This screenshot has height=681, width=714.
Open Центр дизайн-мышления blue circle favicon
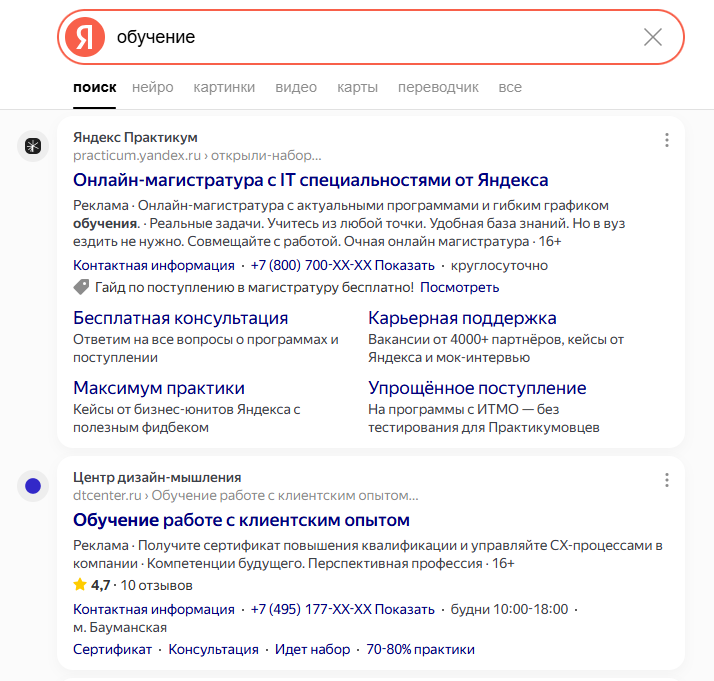(33, 486)
